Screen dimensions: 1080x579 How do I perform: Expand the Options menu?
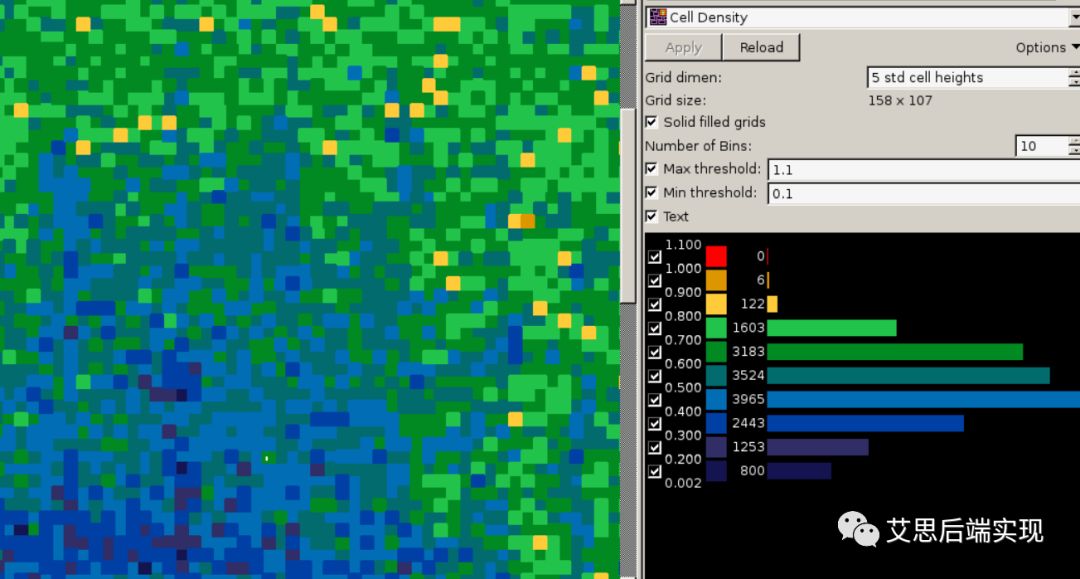click(1046, 47)
